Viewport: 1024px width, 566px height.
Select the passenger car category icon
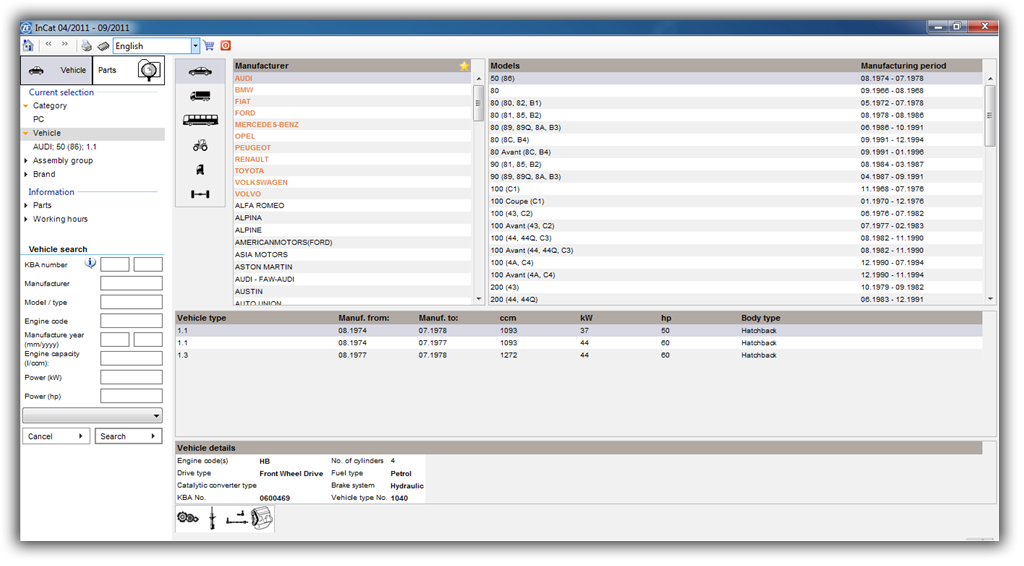pos(200,71)
